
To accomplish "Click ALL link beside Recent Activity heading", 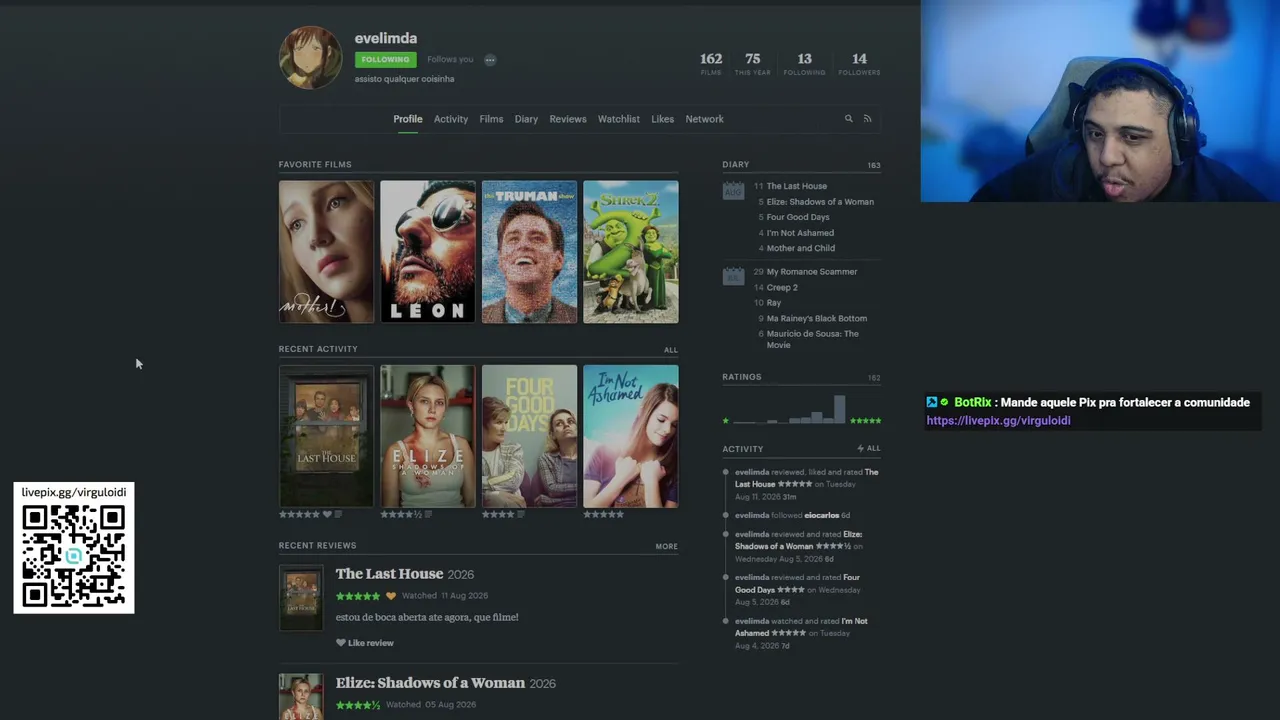I will pos(671,350).
